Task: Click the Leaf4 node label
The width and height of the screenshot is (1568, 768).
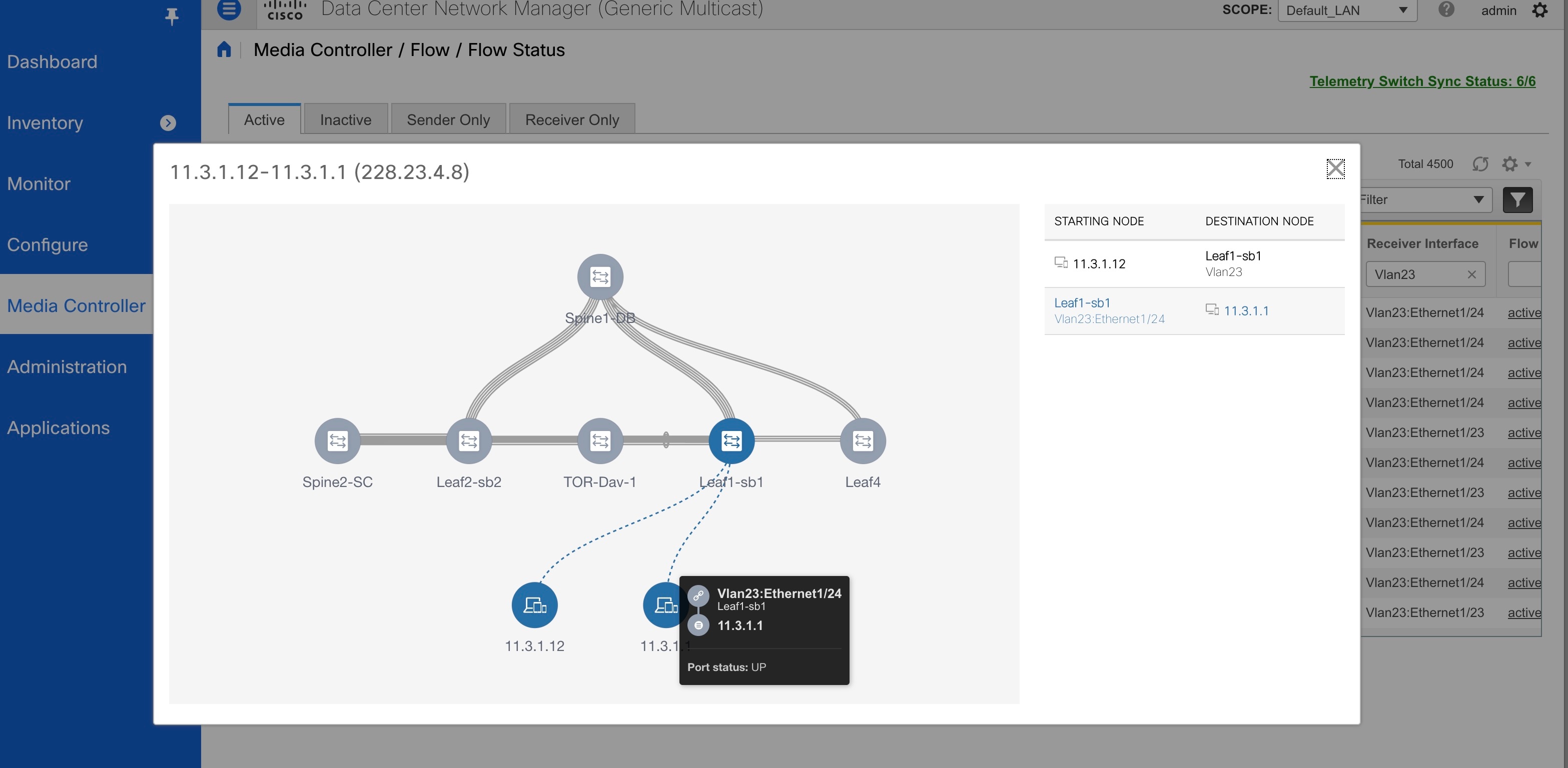Action: click(x=863, y=481)
